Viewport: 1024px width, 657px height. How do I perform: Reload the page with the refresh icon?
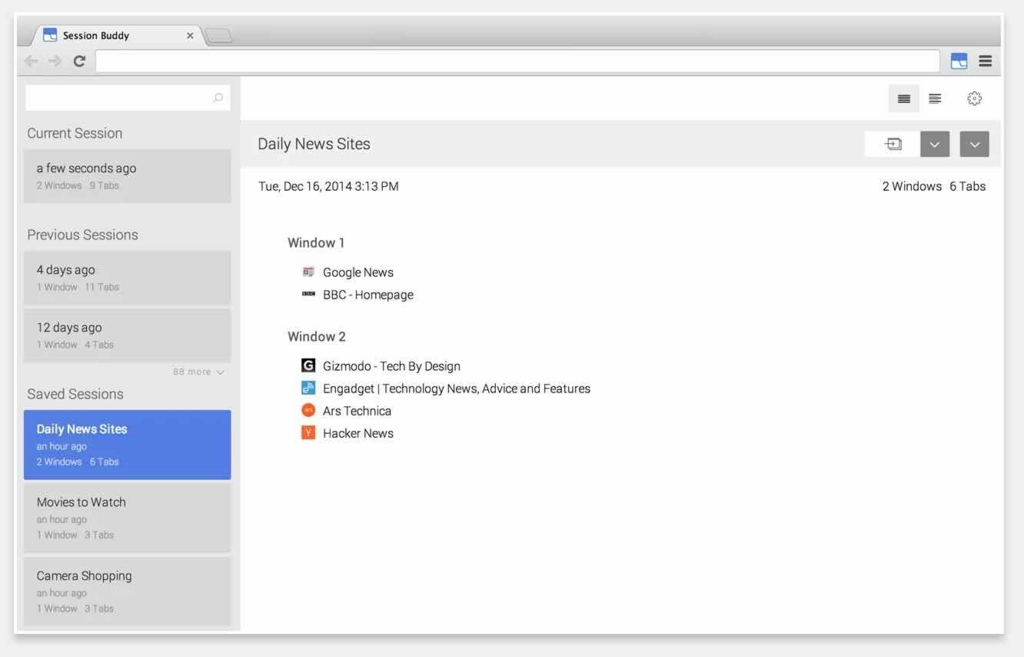(80, 61)
